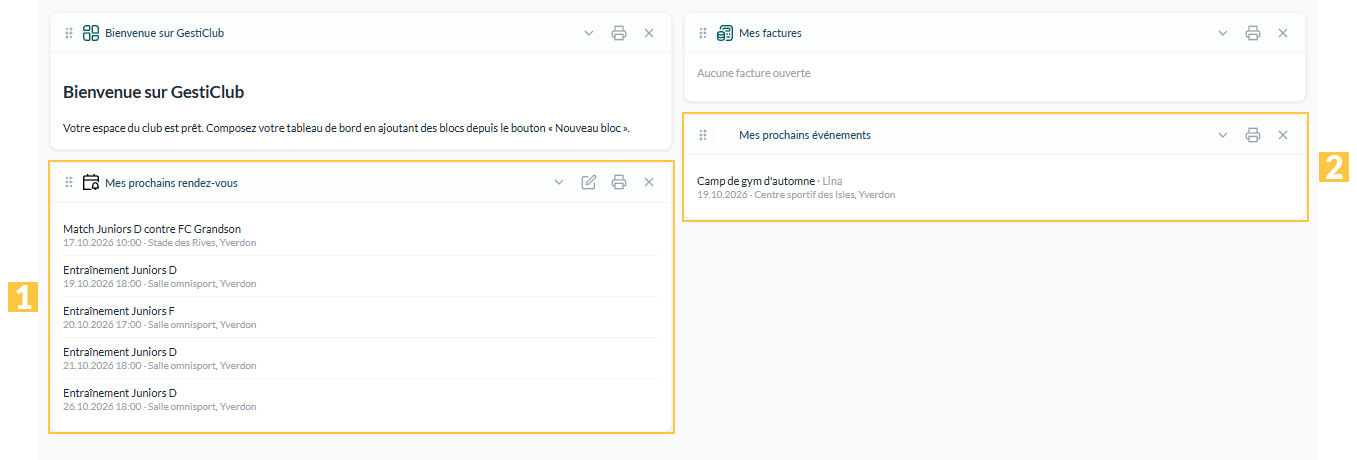Collapse the Mes prochains événements block
Screen dimensions: 1357x460
click(x=1223, y=135)
